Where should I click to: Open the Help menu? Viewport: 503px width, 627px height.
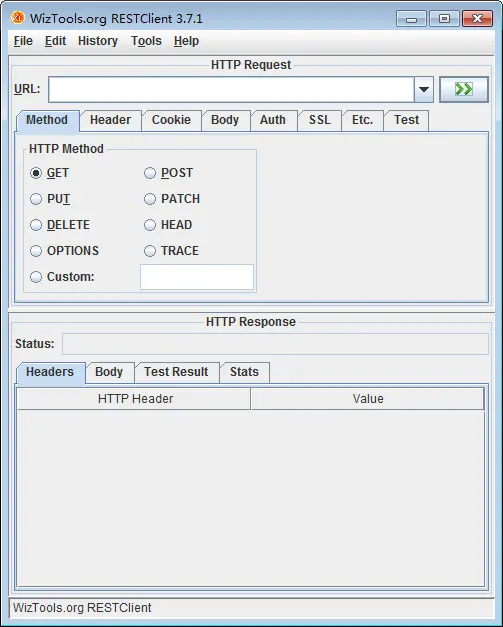(186, 41)
